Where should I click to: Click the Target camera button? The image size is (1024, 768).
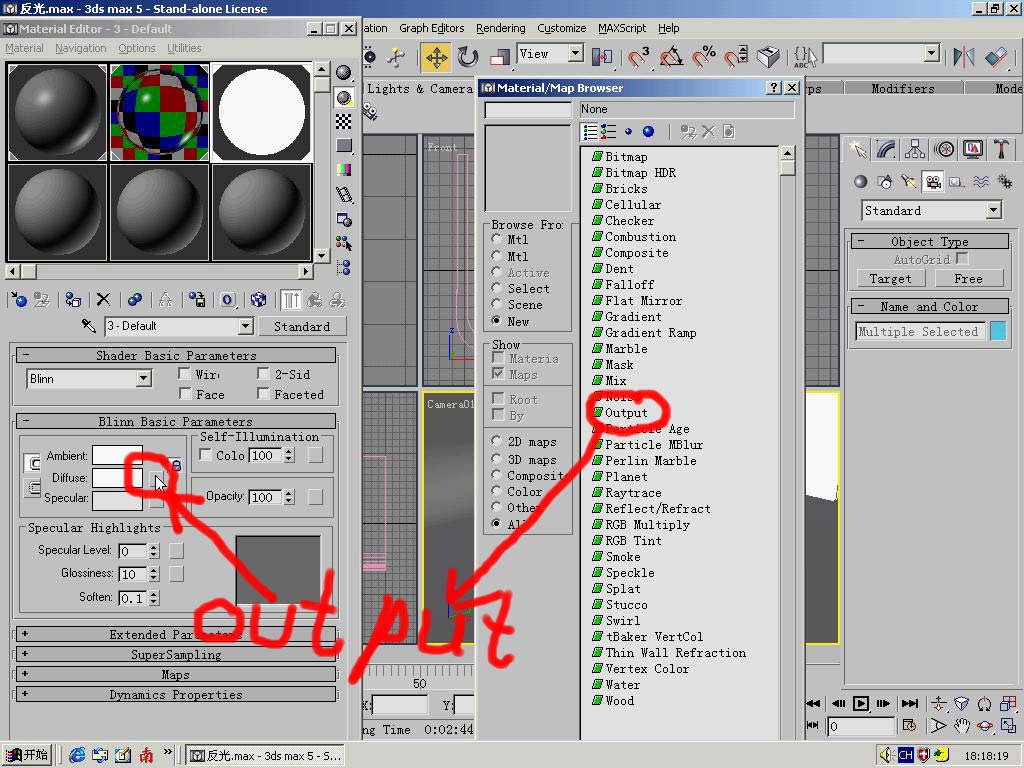point(890,279)
